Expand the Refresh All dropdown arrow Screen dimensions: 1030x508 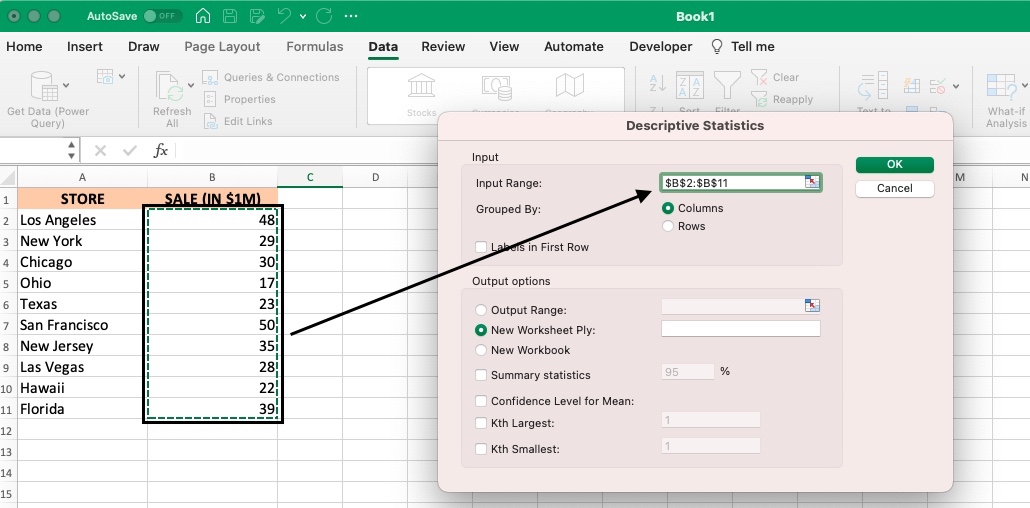191,85
